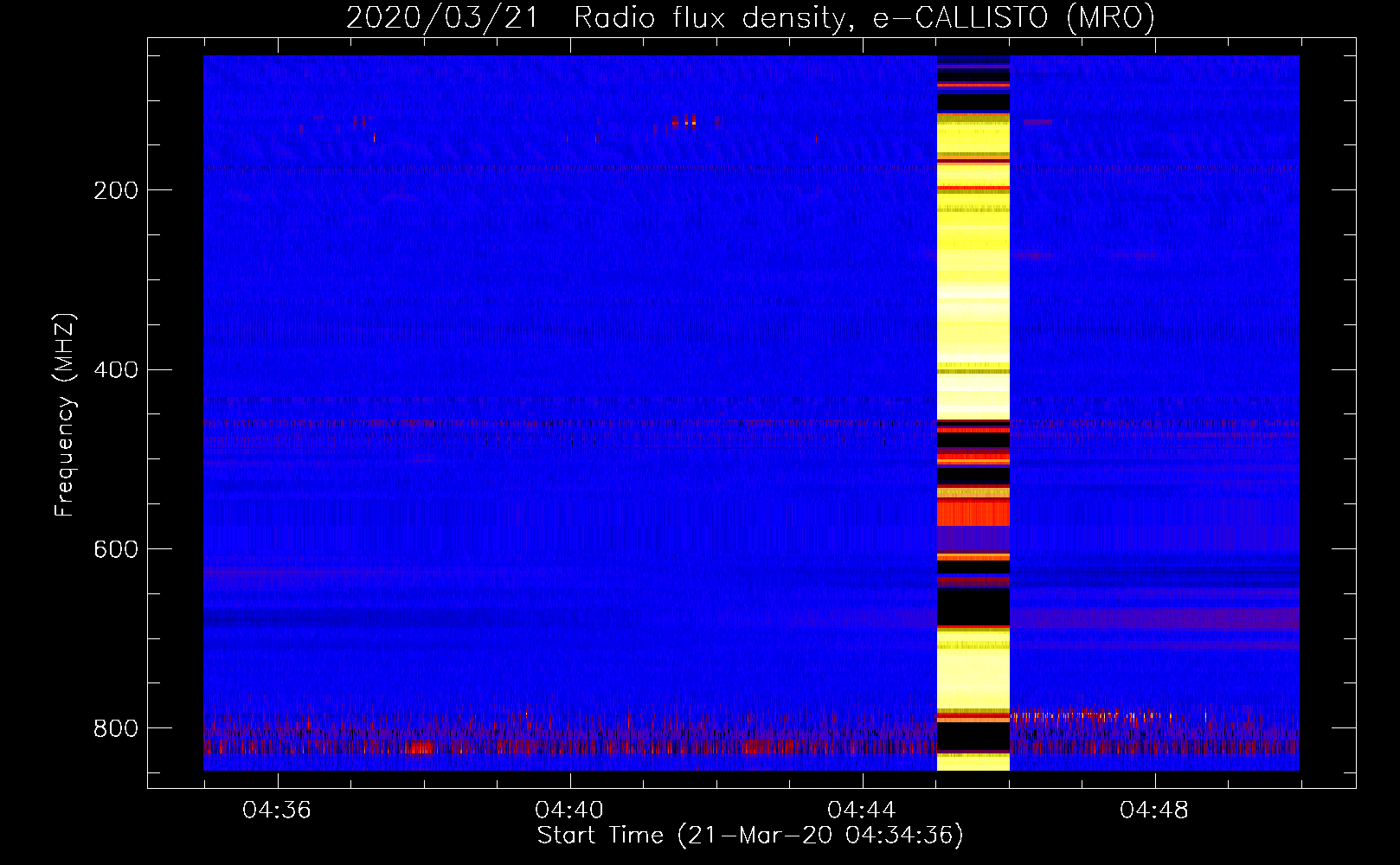
Task: Click the 'Frequency (MHZ)' axis label
Action: [64, 415]
